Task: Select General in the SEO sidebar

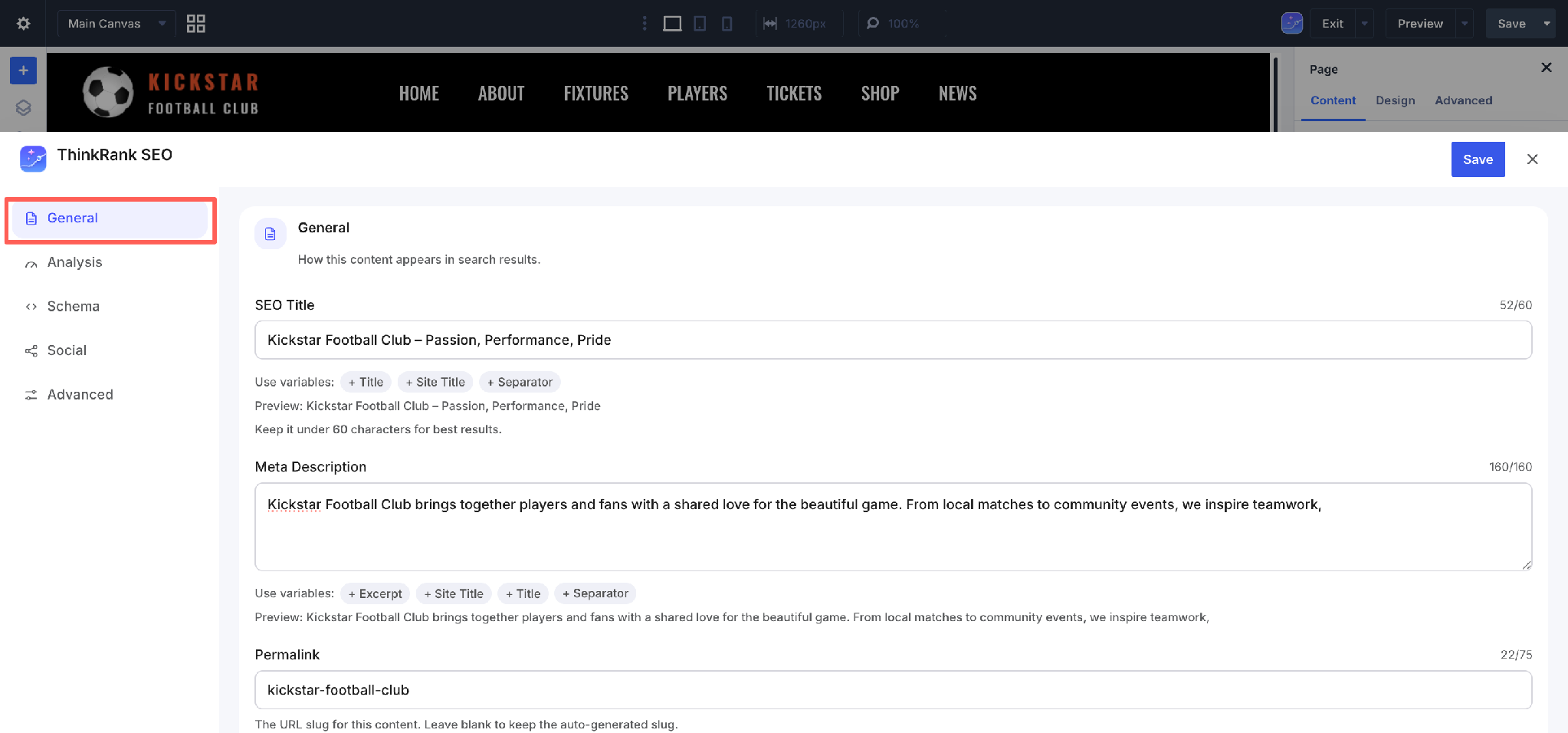Action: click(x=110, y=219)
